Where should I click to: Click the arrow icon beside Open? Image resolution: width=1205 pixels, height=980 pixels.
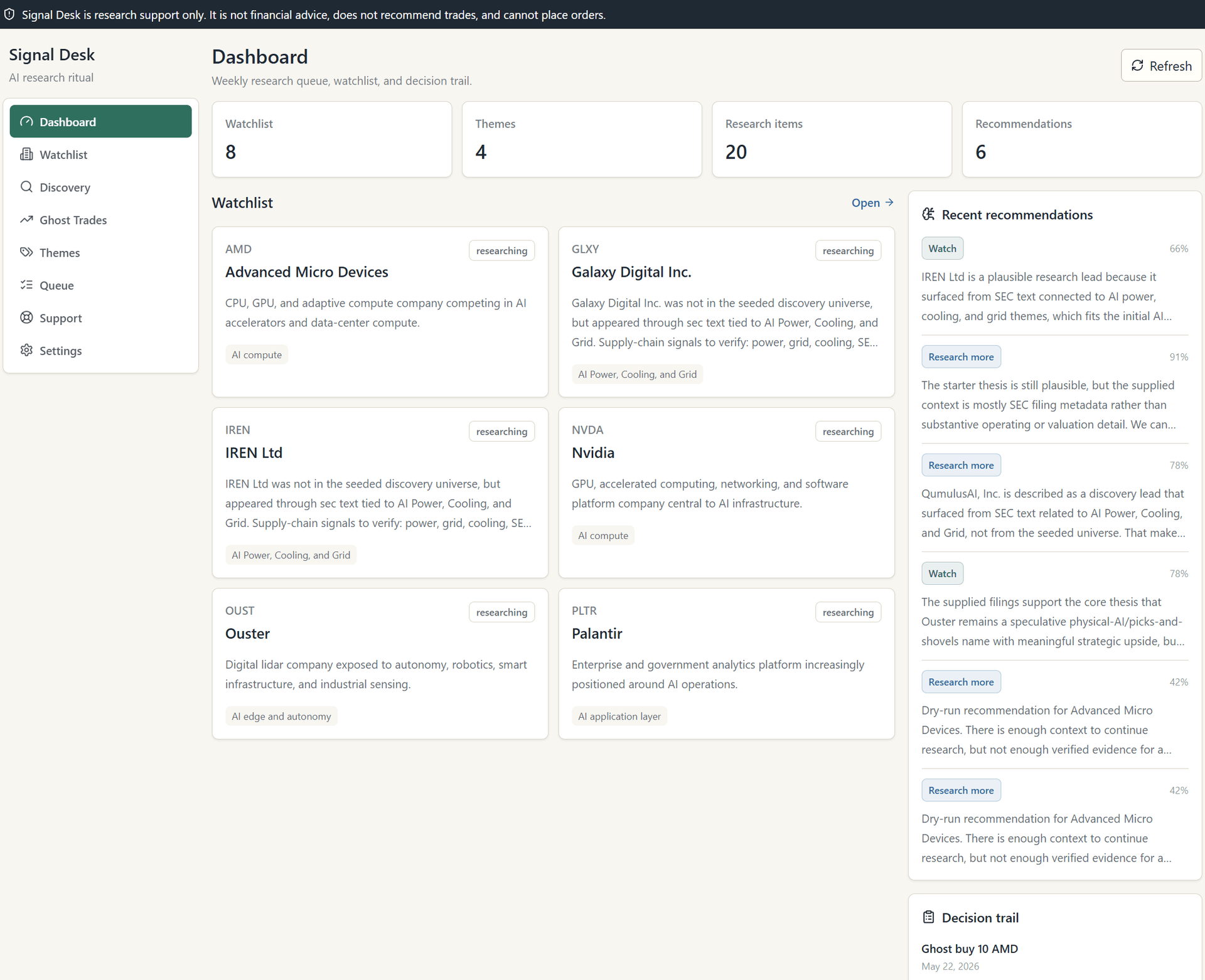click(889, 203)
